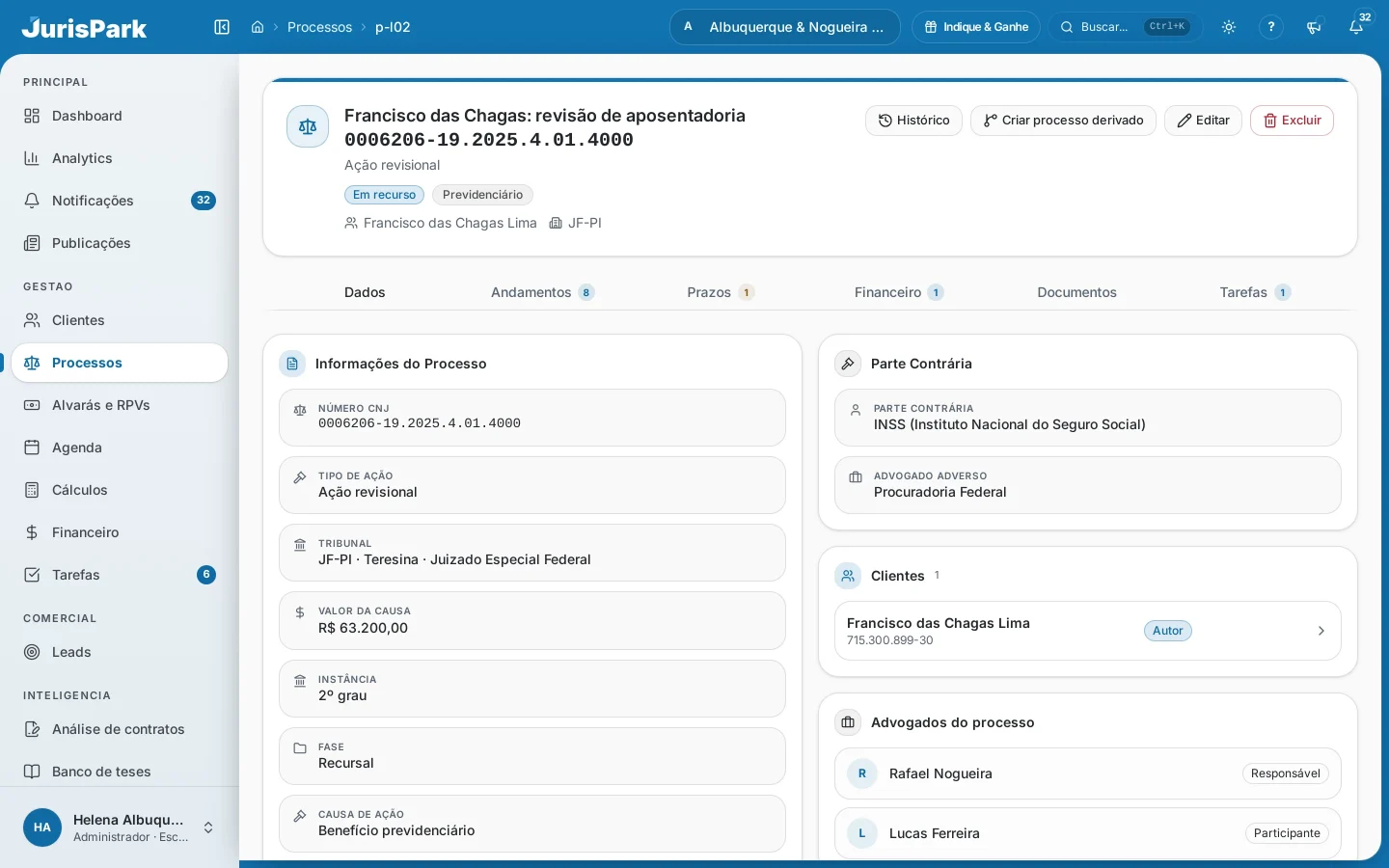Toggle the sidebar collapse icon
Screen dimensions: 1389x868
[x=222, y=27]
